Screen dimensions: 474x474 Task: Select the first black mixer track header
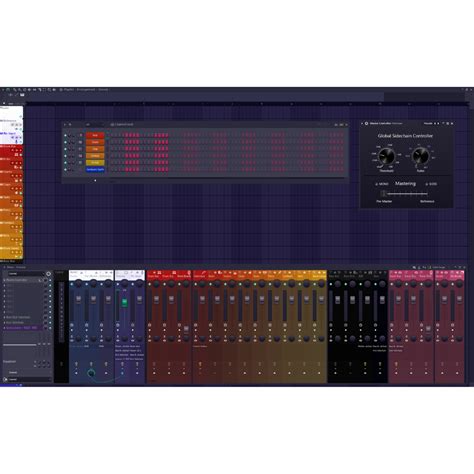335,275
